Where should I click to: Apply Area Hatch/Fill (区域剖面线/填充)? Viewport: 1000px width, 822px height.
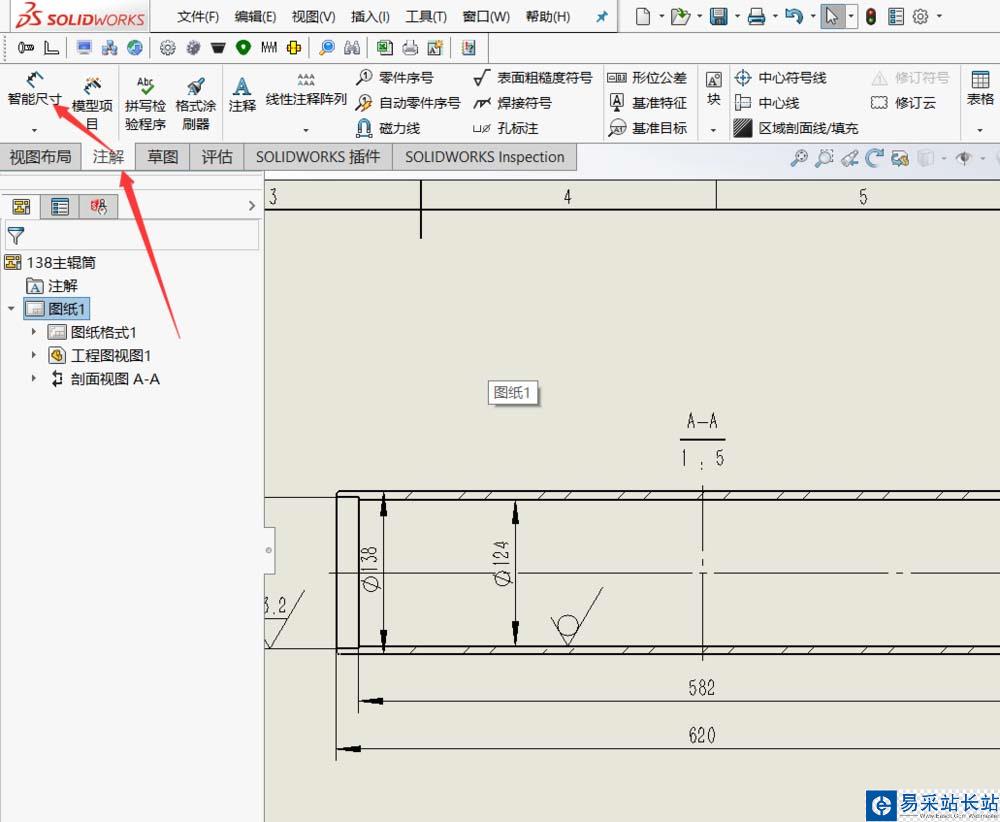[796, 128]
